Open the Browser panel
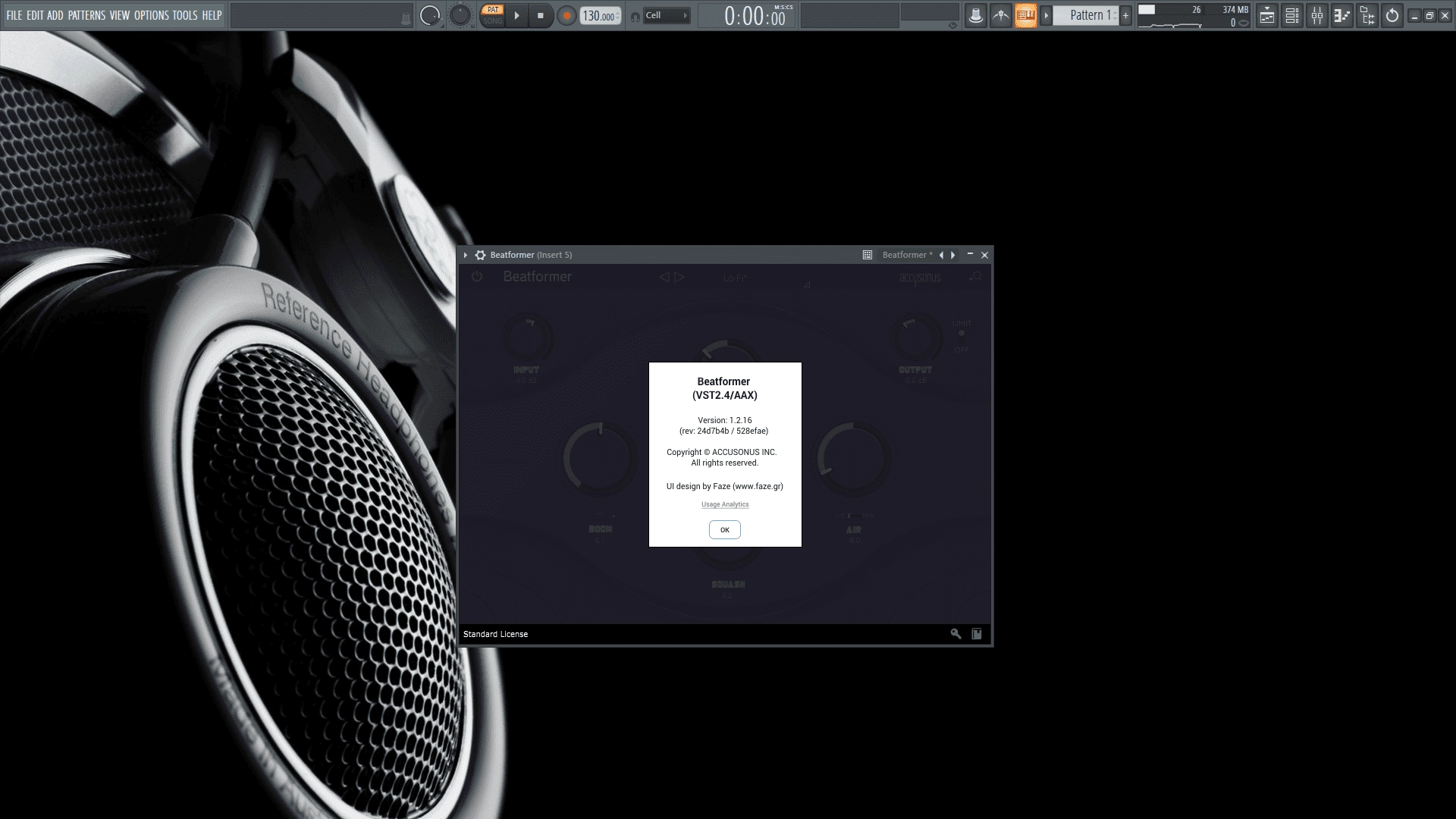 tap(1367, 15)
